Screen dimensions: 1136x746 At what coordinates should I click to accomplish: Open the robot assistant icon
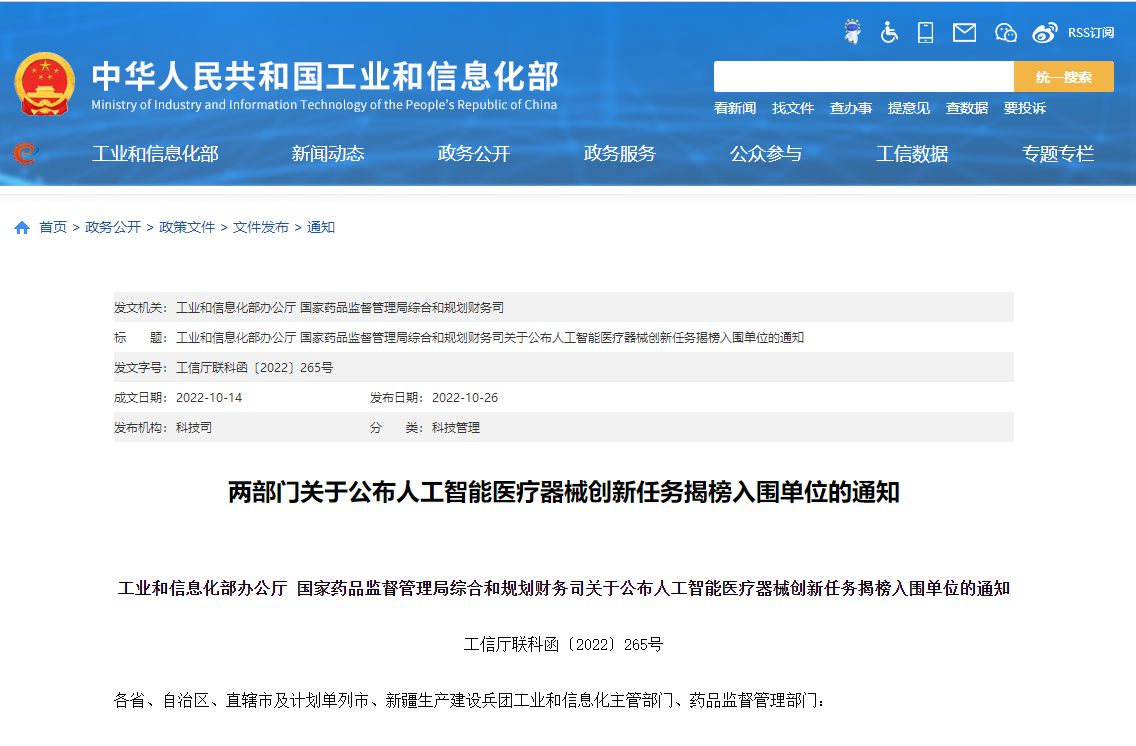[x=853, y=32]
